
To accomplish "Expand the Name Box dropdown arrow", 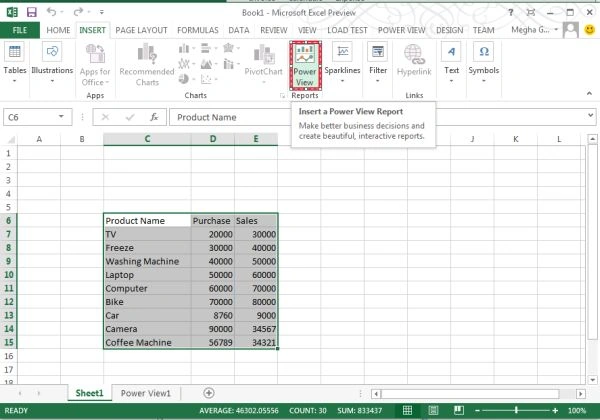I will pyautogui.click(x=61, y=117).
